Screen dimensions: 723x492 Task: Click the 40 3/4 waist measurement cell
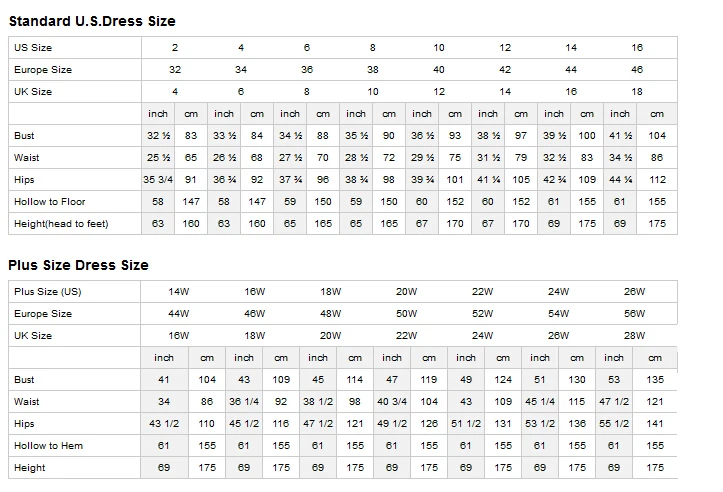tap(392, 401)
